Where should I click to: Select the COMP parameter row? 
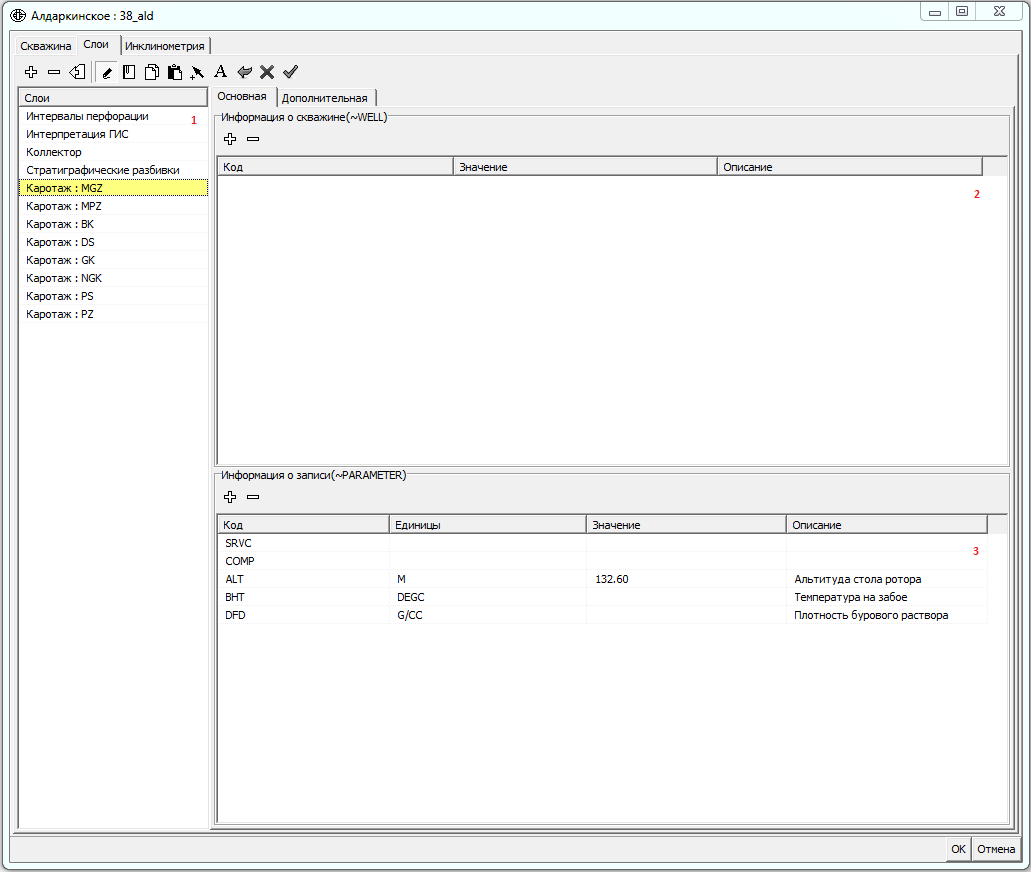click(x=602, y=561)
